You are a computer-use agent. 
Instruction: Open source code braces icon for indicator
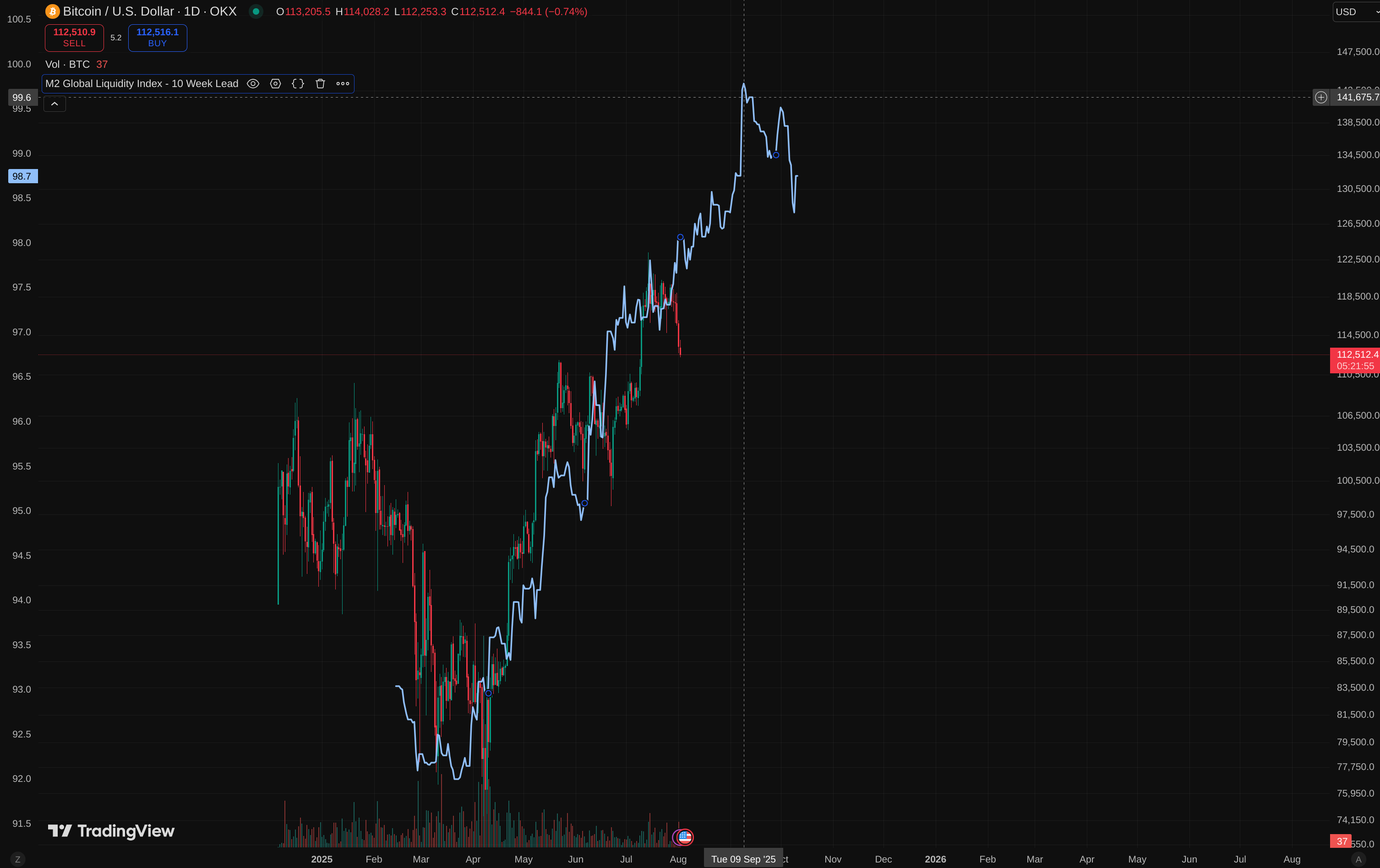click(297, 84)
